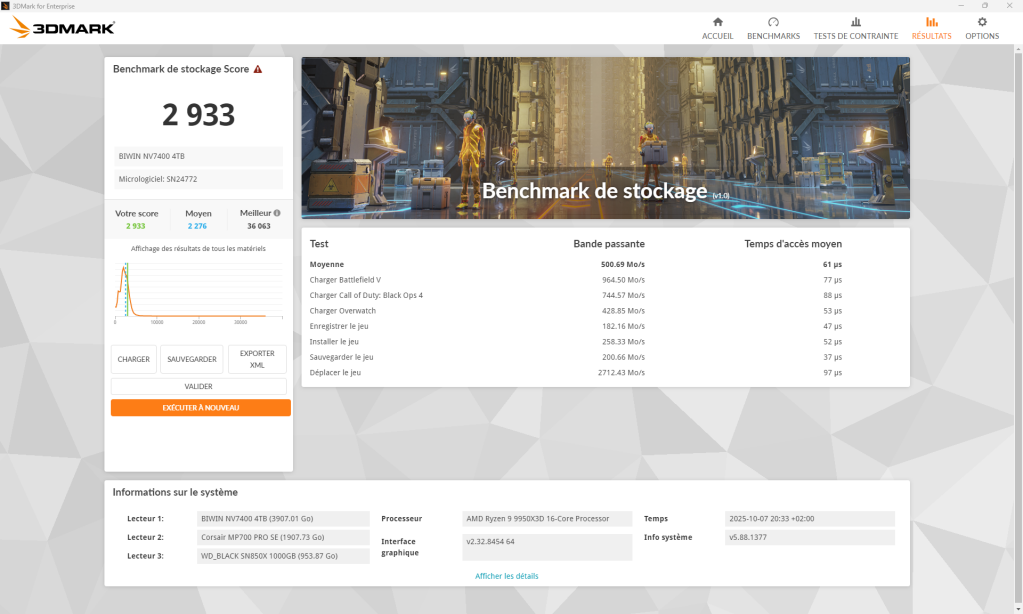1023x614 pixels.
Task: Restore the window using the title bar button
Action: click(x=984, y=6)
